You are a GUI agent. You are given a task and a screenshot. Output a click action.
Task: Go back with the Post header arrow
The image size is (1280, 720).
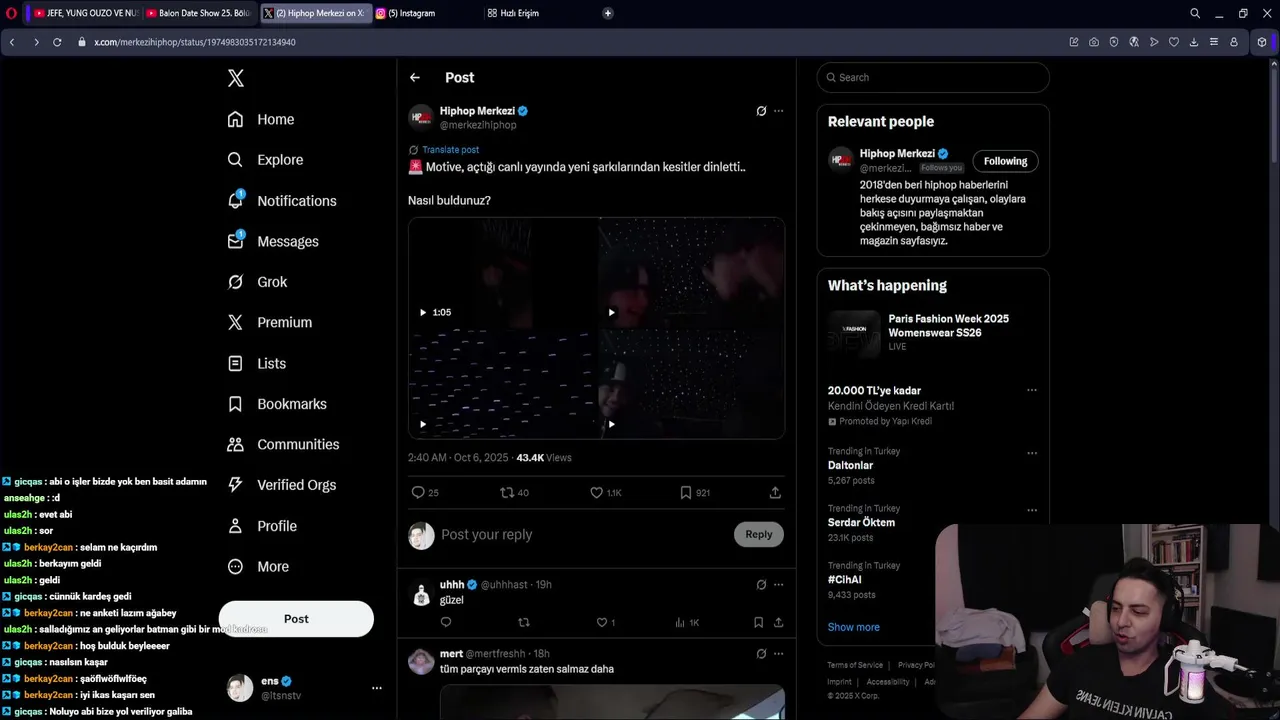415,77
